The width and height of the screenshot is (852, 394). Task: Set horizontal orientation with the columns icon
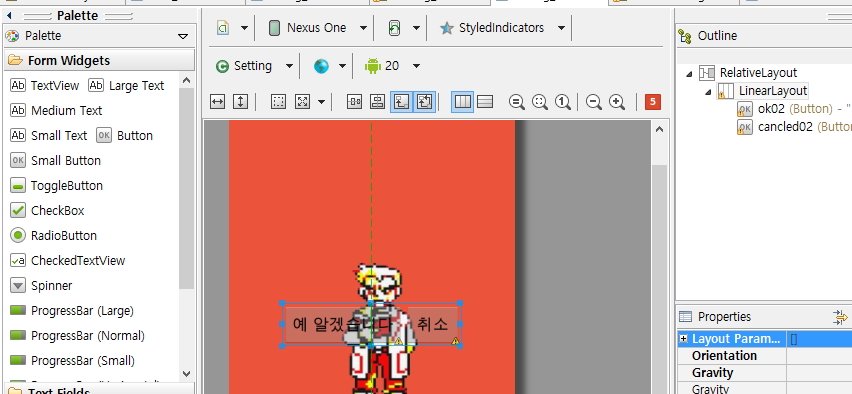pos(462,102)
